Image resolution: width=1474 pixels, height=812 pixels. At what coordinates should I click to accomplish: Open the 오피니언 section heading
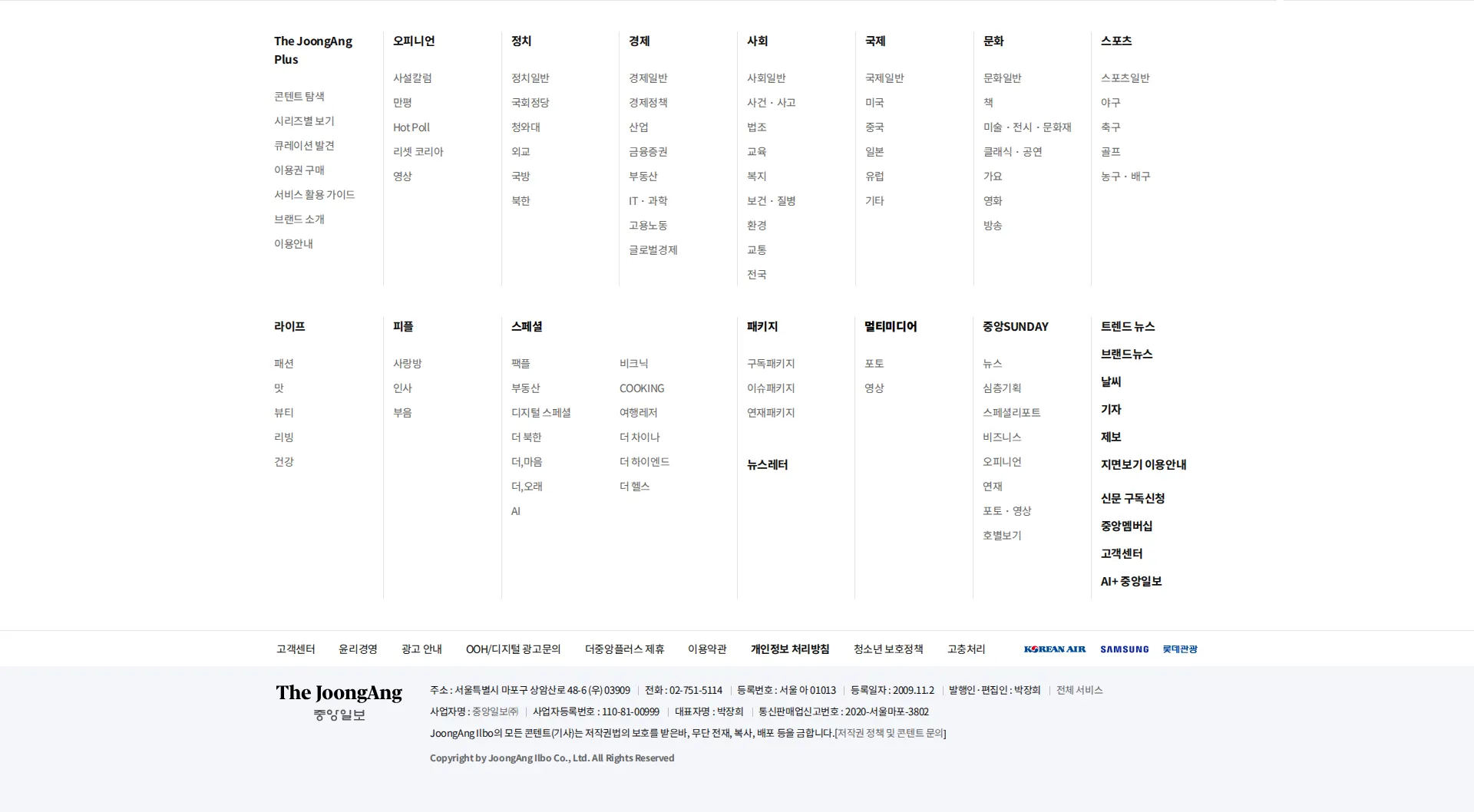pyautogui.click(x=414, y=41)
